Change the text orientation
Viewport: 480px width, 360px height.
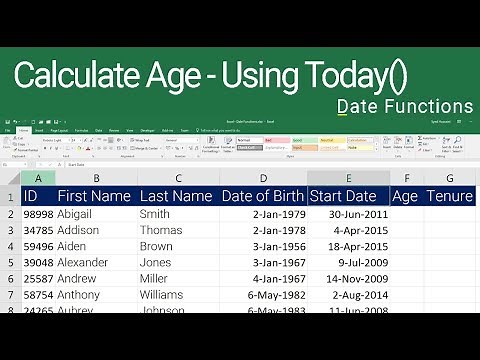[119, 140]
